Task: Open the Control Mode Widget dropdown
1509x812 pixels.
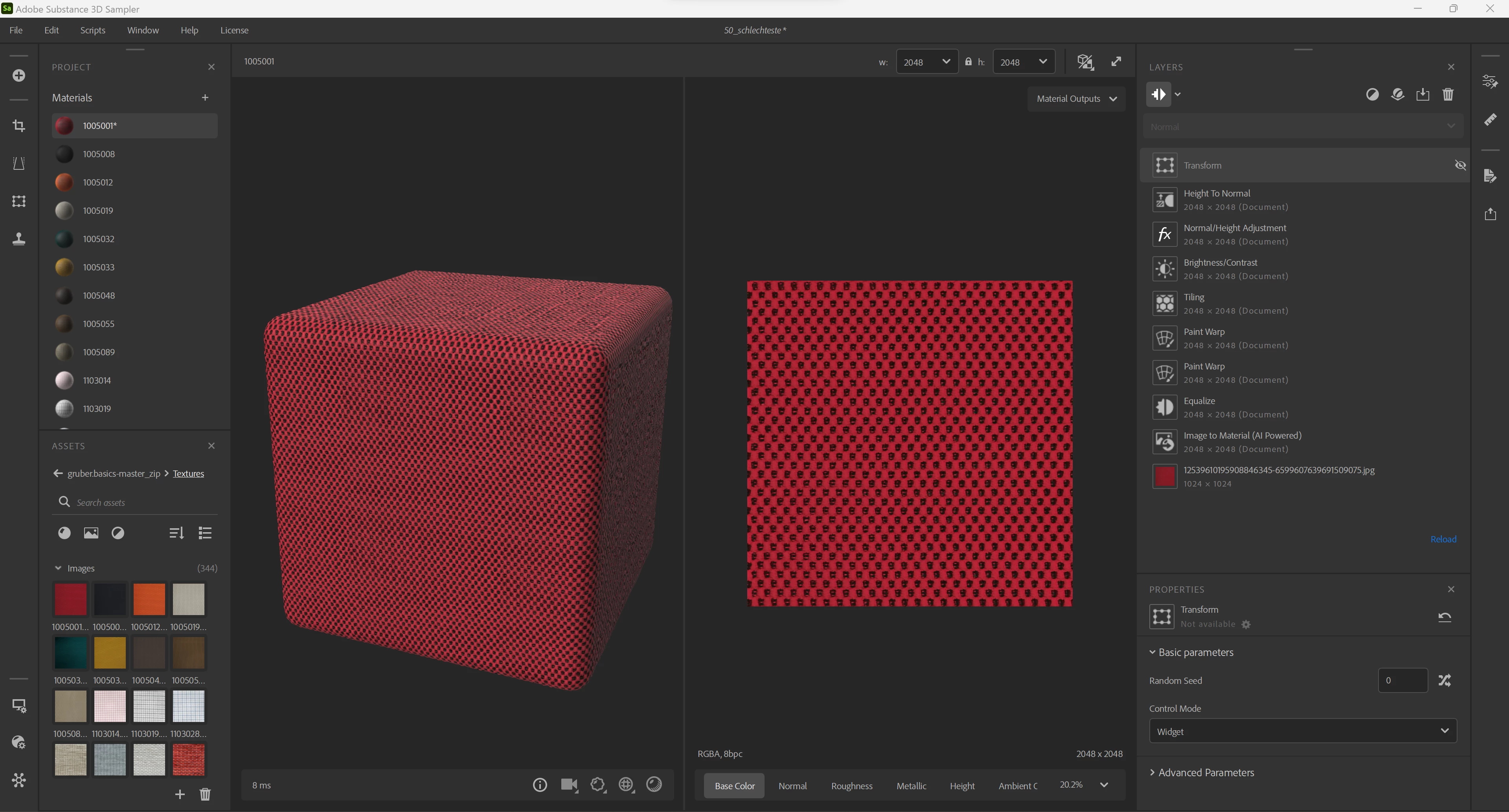Action: click(1302, 731)
